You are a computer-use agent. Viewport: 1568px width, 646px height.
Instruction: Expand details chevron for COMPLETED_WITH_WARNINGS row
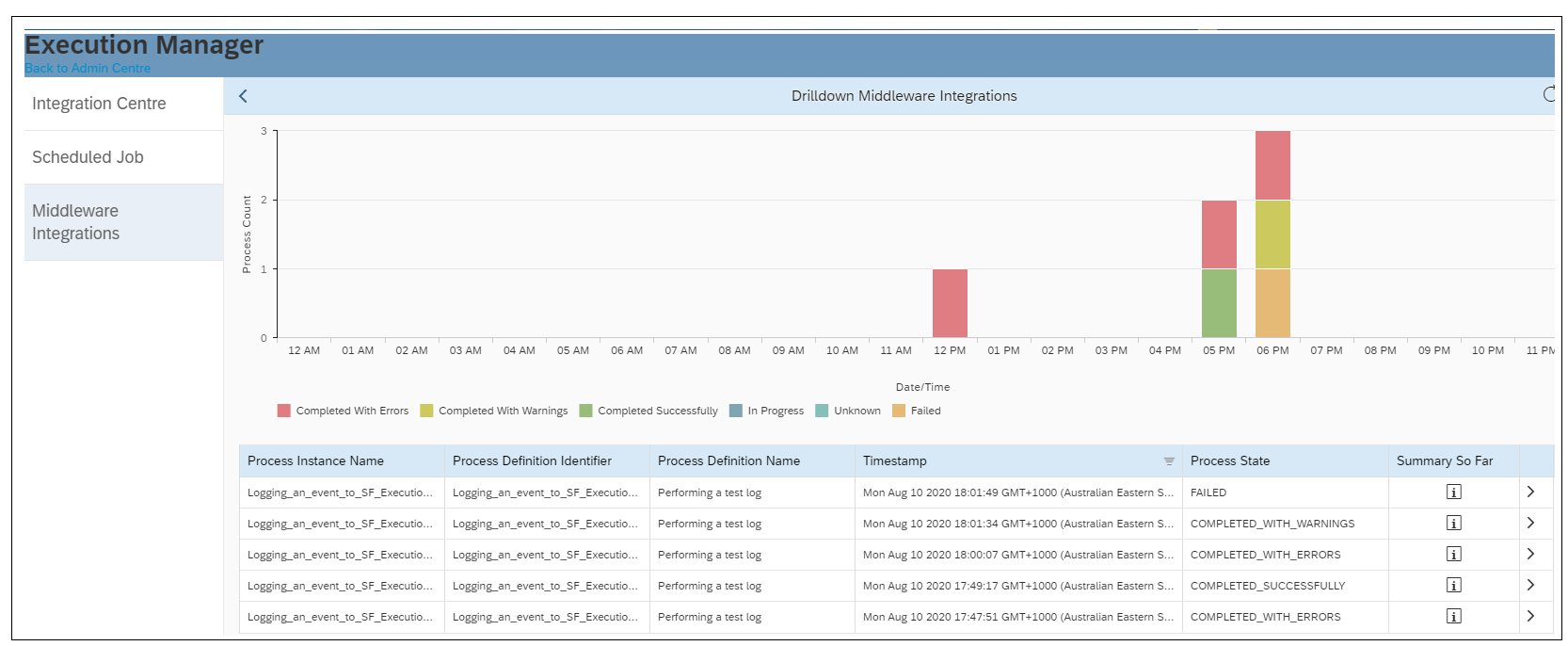tap(1530, 523)
